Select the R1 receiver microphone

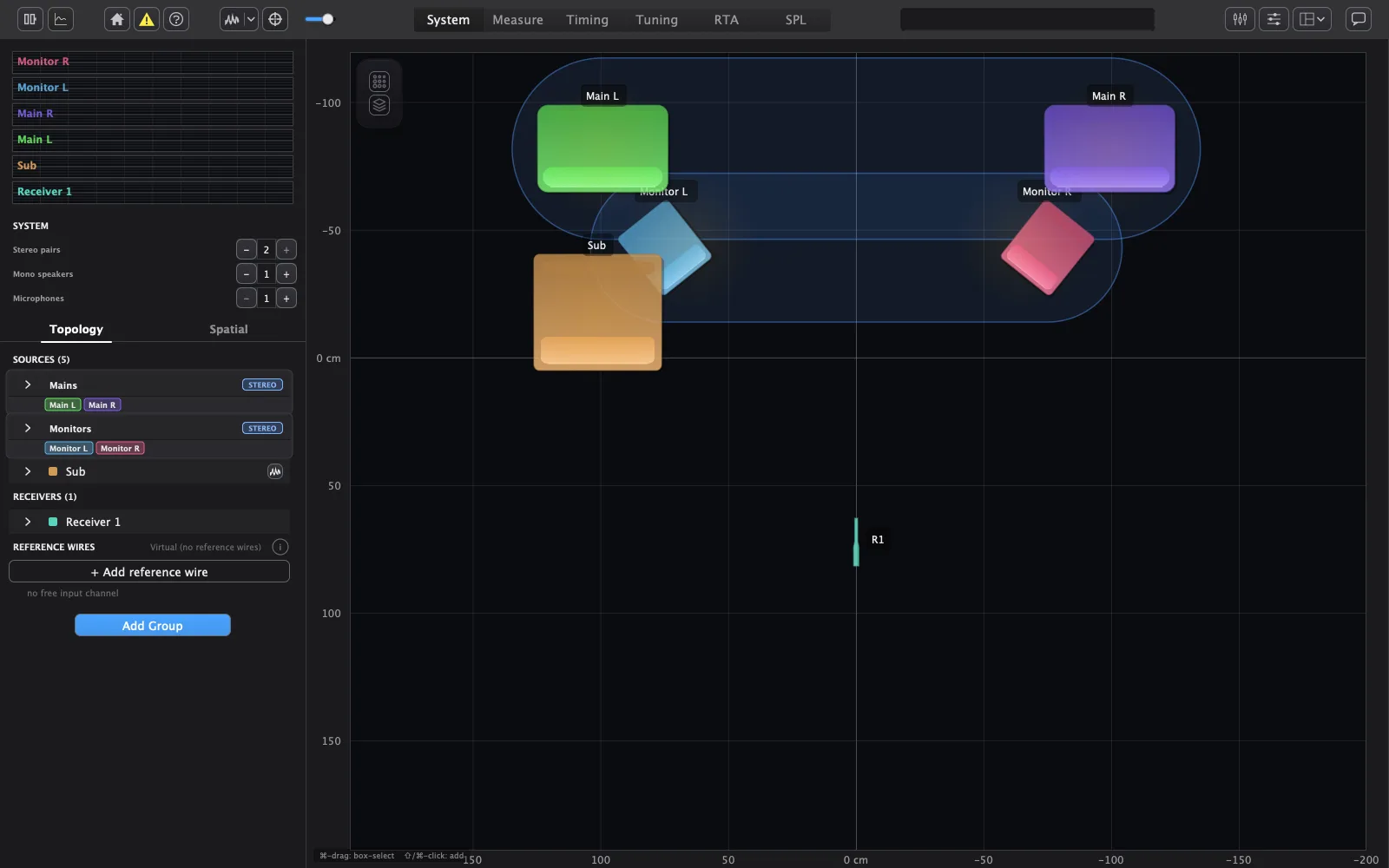pos(856,542)
